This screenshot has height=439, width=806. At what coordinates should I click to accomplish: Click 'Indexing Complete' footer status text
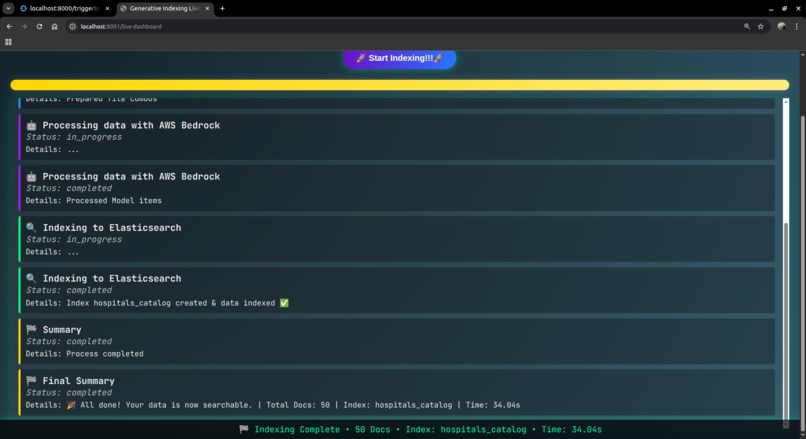297,429
